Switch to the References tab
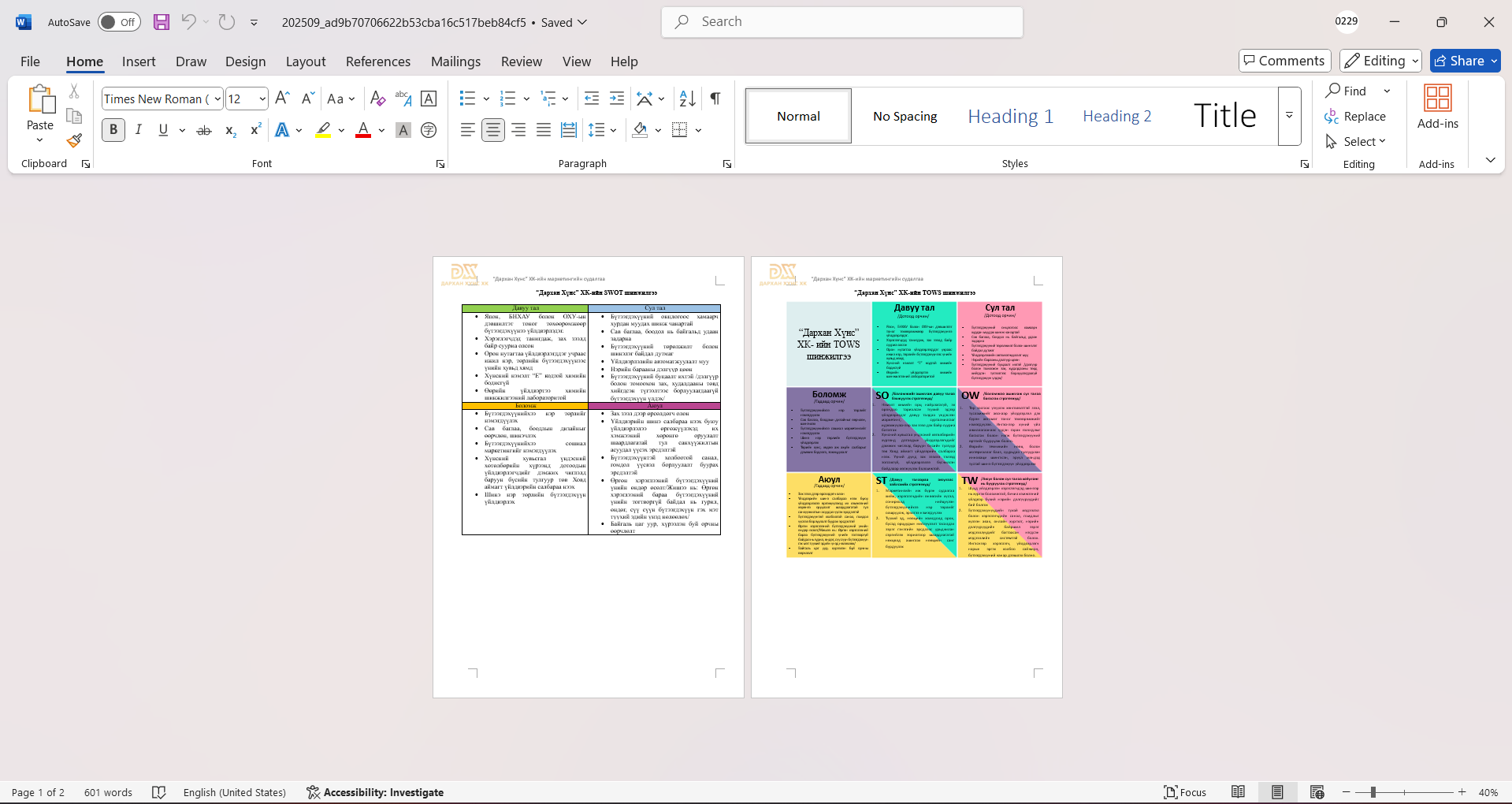Image resolution: width=1512 pixels, height=804 pixels. [378, 61]
